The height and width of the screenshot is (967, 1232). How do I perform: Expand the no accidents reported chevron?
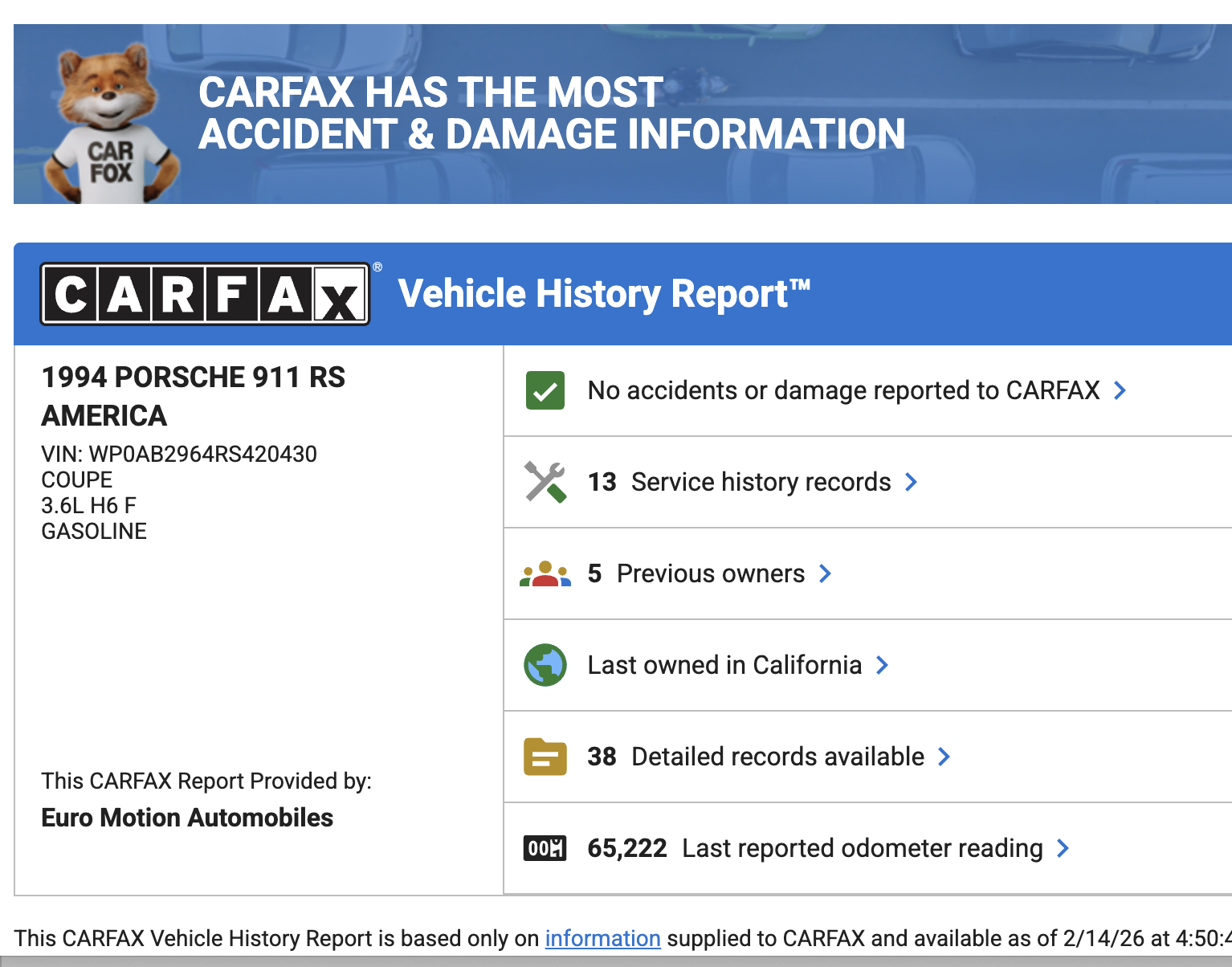tap(1120, 390)
